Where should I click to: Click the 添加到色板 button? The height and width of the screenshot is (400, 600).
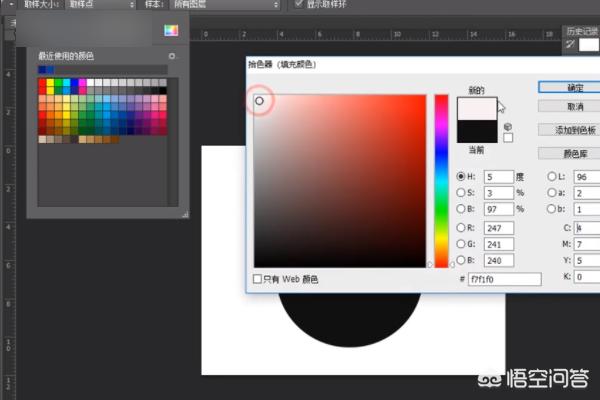pos(571,130)
